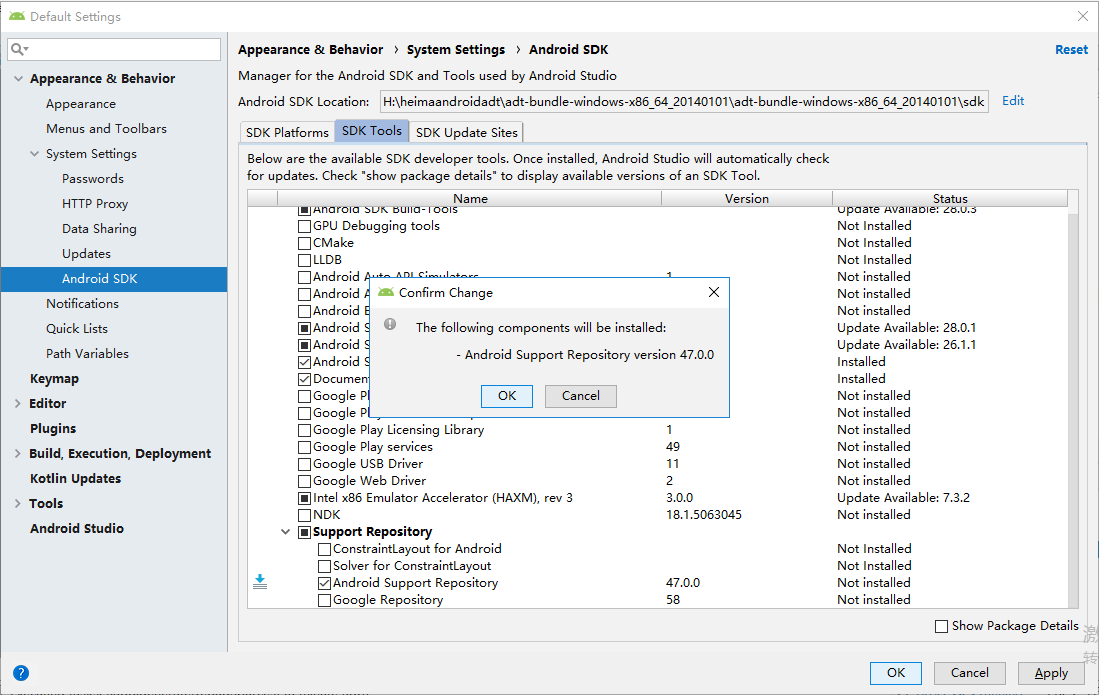Toggle Intel x86 Emulator Accelerator checkbox
Viewport: 1099px width, 695px height.
(304, 498)
